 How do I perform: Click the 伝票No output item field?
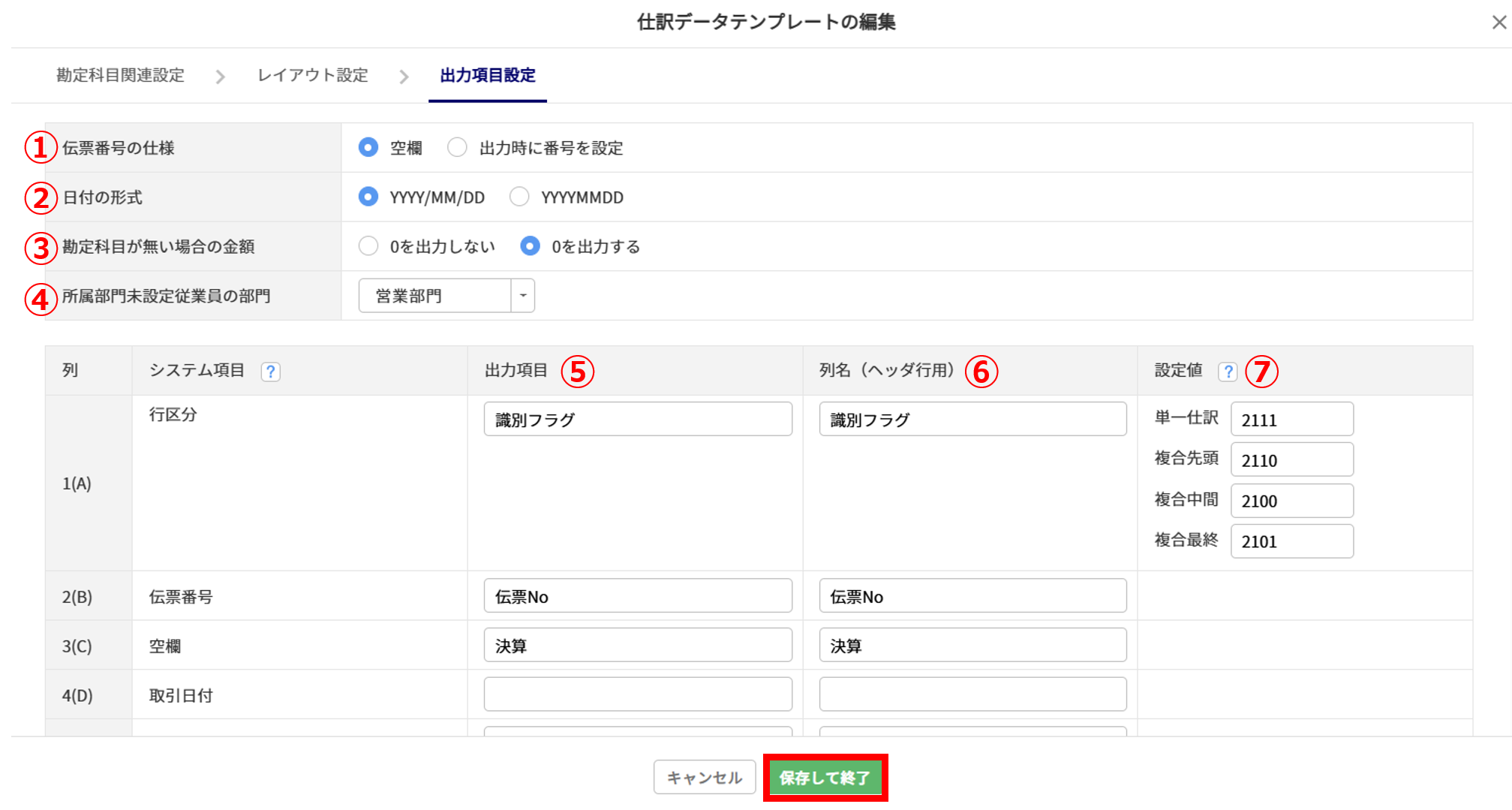[x=637, y=597]
